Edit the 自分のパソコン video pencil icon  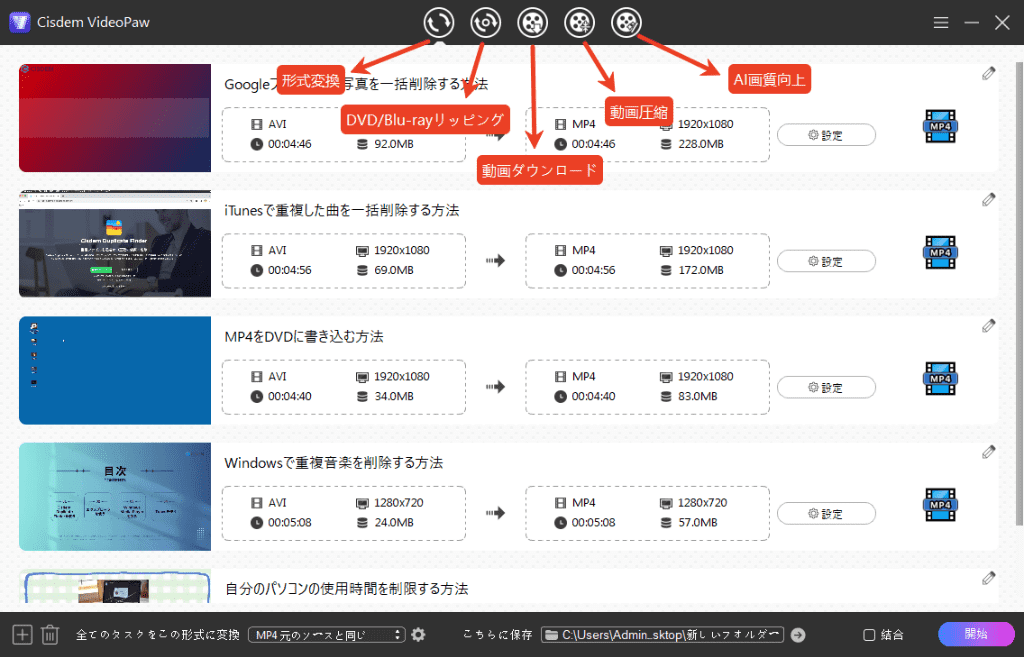988,578
